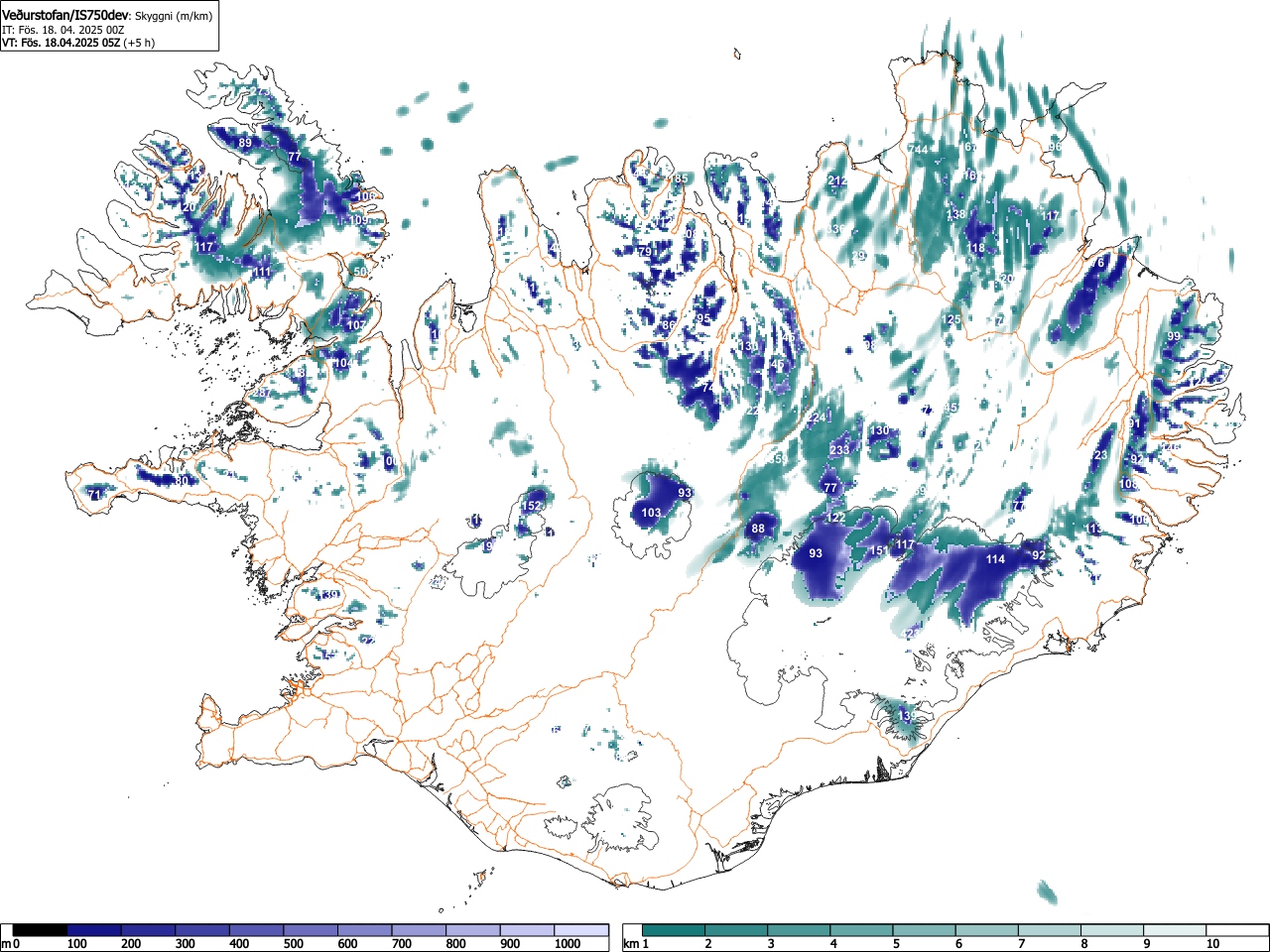Pick the legend swatch between 5 and 6 km

924,930
